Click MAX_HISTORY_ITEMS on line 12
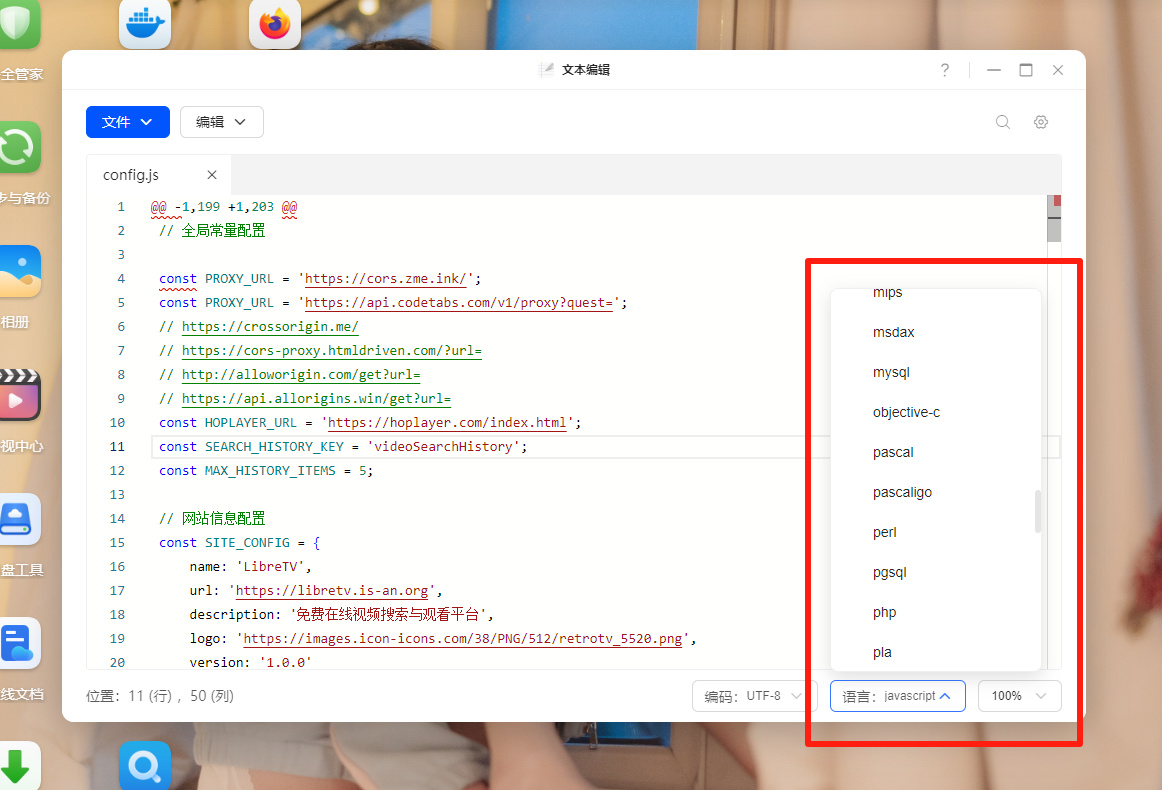Viewport: 1162px width, 790px height. click(x=270, y=471)
